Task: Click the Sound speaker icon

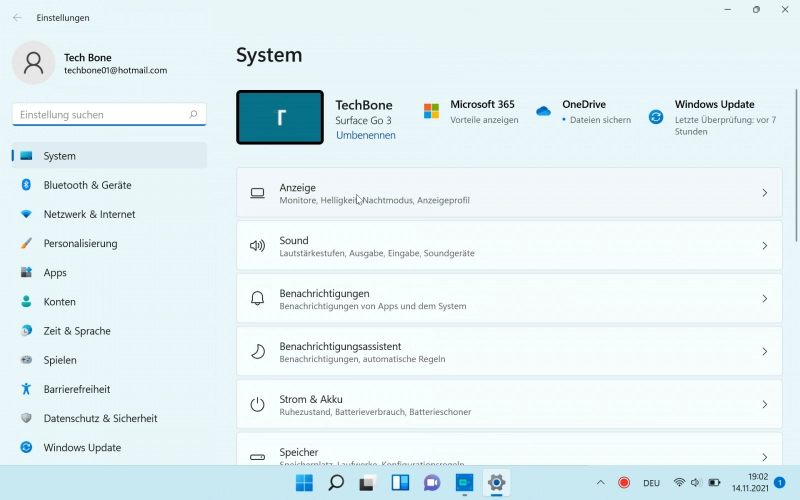Action: point(257,246)
